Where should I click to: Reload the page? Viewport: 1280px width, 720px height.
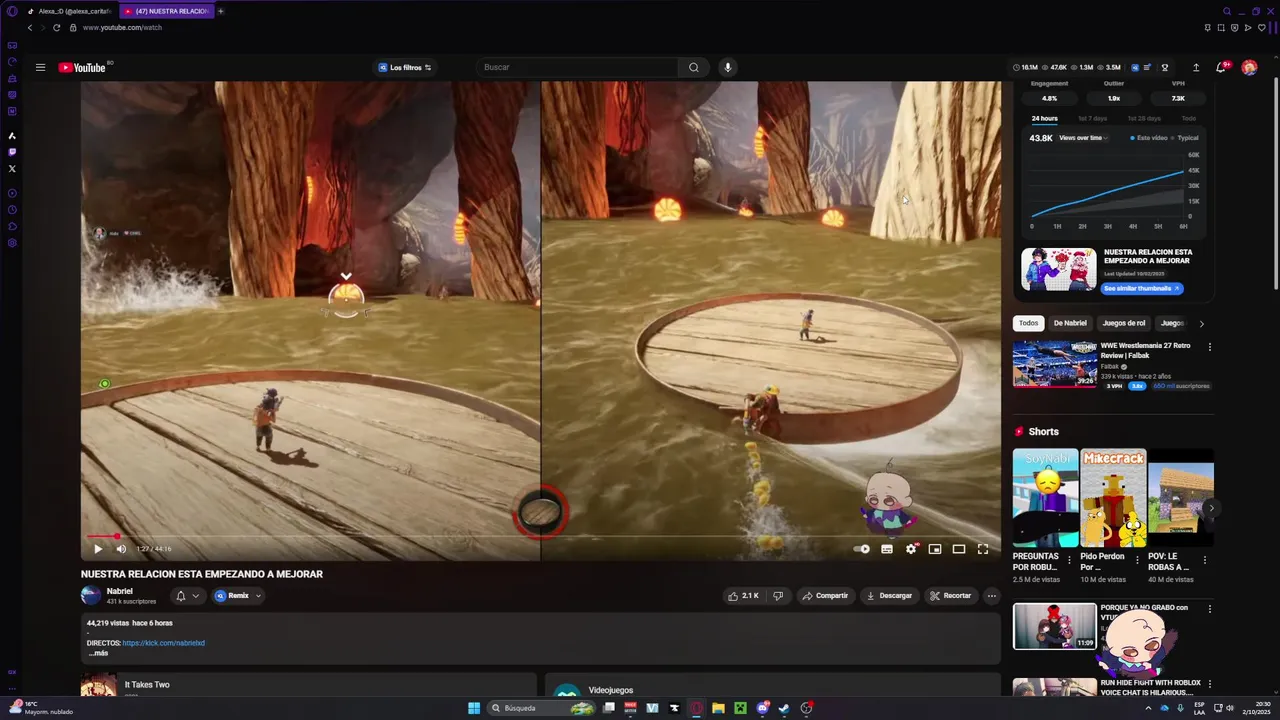coord(56,28)
